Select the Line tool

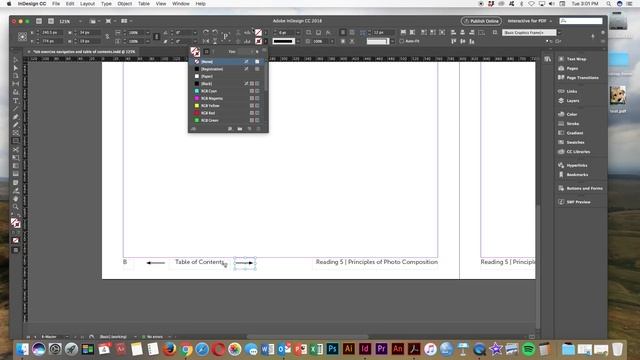[x=16, y=109]
